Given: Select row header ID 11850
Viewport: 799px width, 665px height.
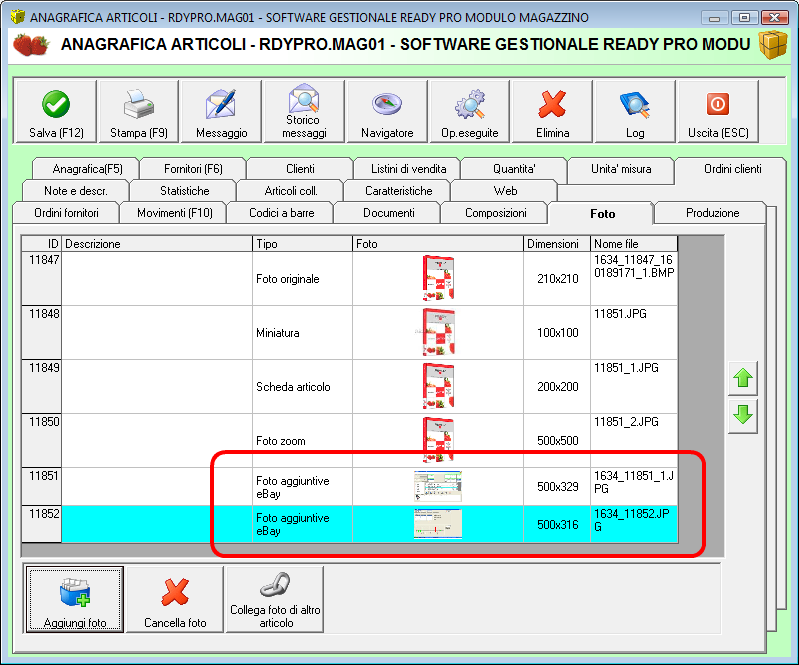Looking at the screenshot, I should click(x=41, y=440).
